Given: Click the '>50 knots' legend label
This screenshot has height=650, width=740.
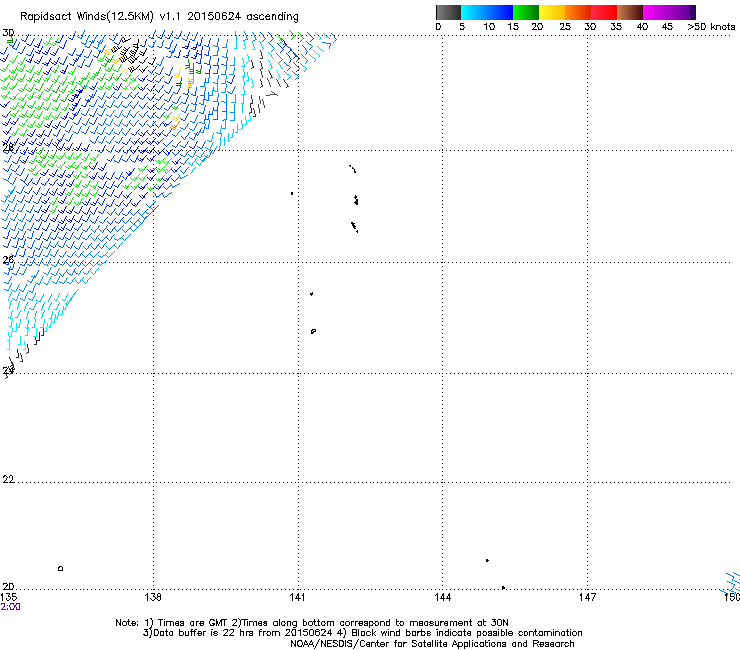Looking at the screenshot, I should [x=711, y=27].
